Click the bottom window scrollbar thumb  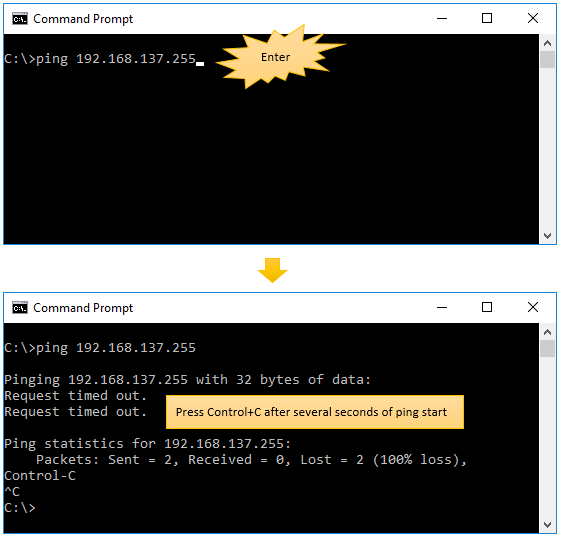547,349
